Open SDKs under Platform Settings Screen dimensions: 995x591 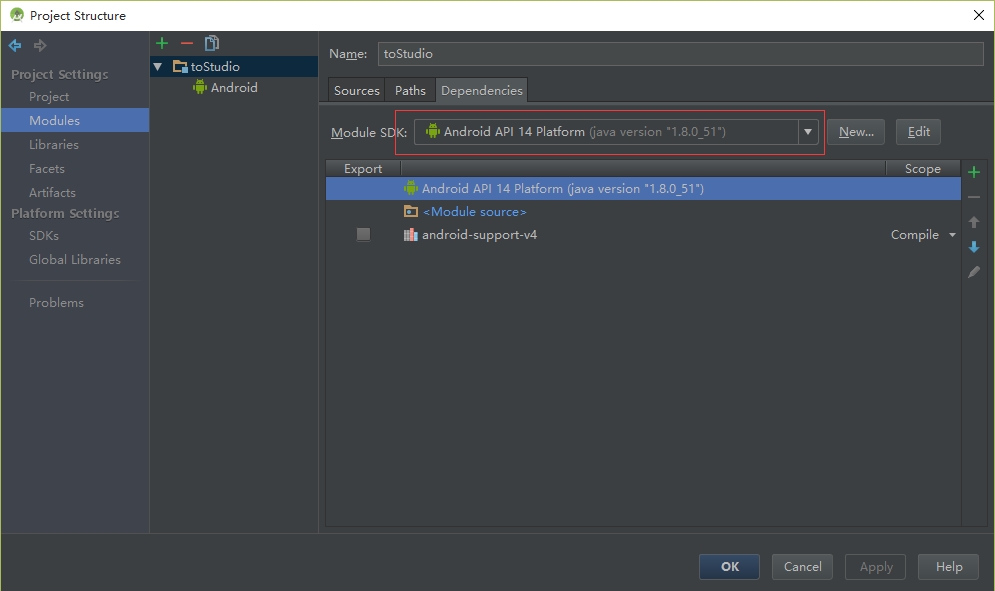coord(44,236)
